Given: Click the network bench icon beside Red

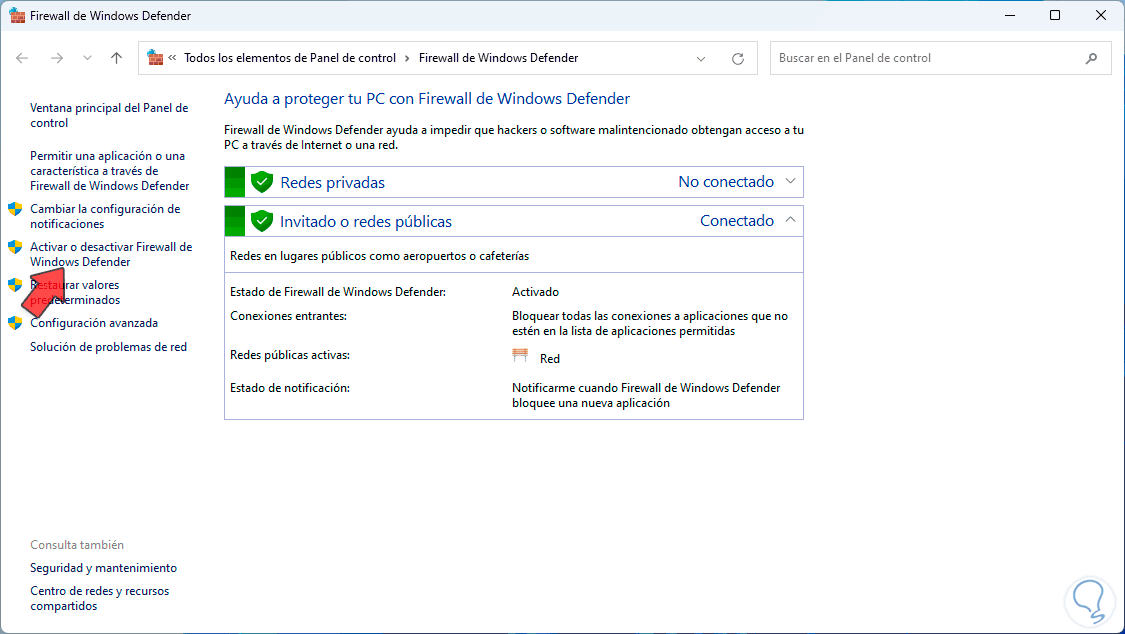Looking at the screenshot, I should pyautogui.click(x=520, y=356).
